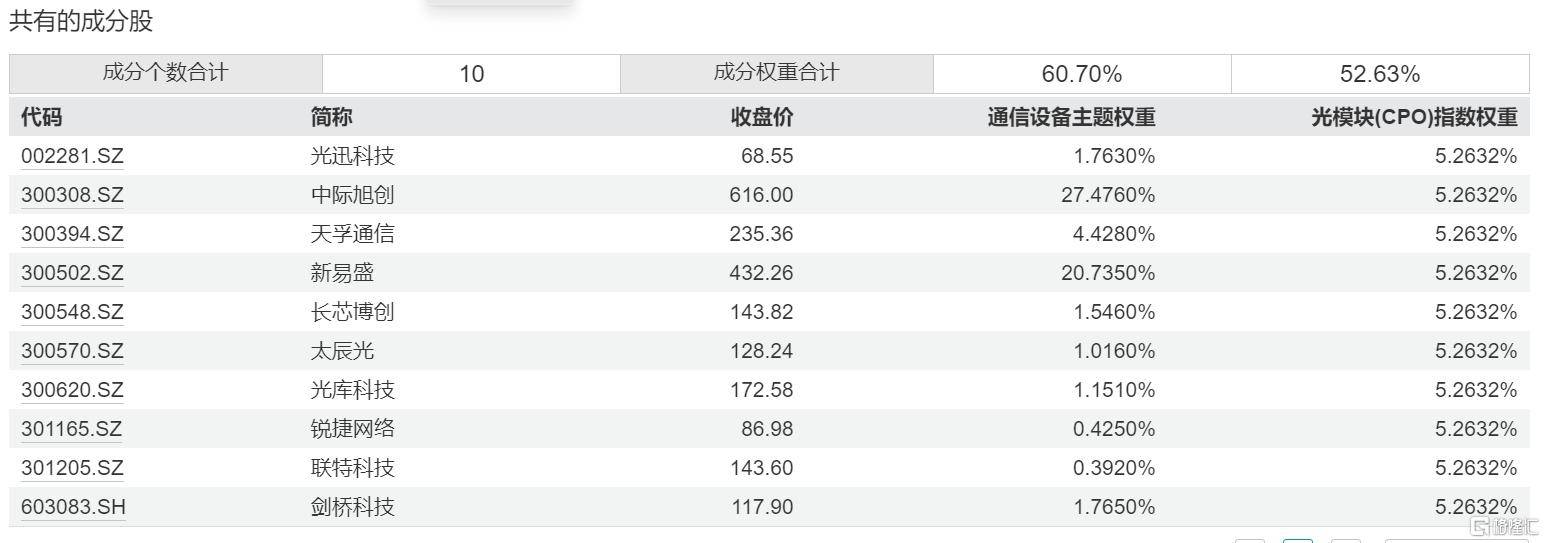The image size is (1545, 543).
Task: Click the 成分个数合计 value 10 cell
Action: [471, 74]
